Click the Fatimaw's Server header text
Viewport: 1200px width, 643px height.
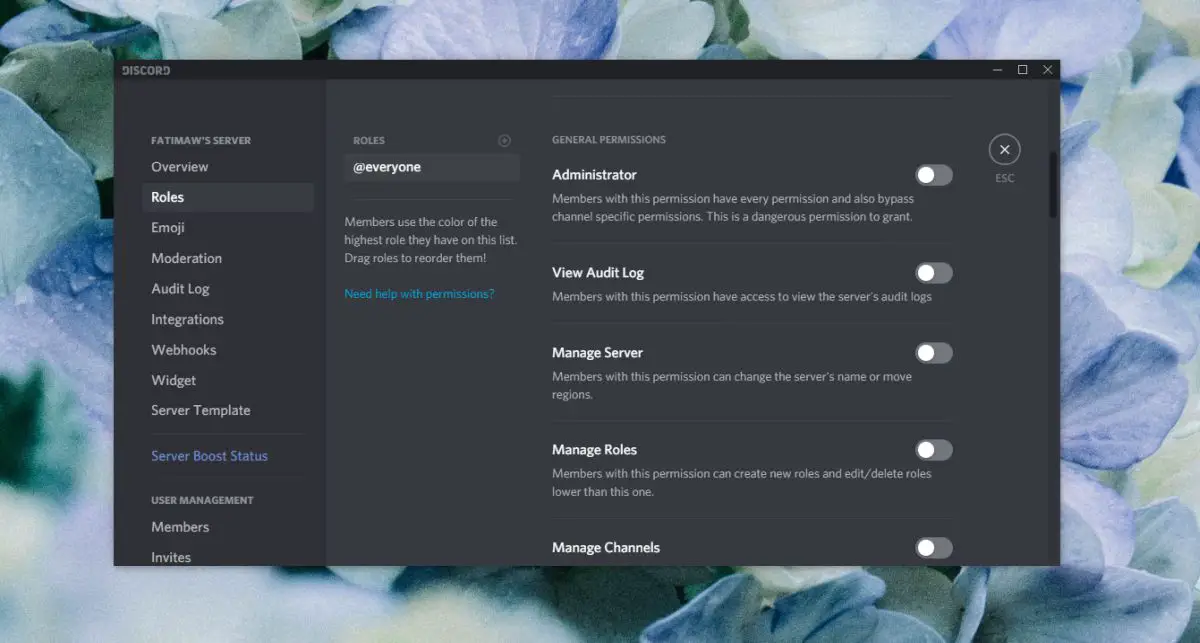pos(201,141)
